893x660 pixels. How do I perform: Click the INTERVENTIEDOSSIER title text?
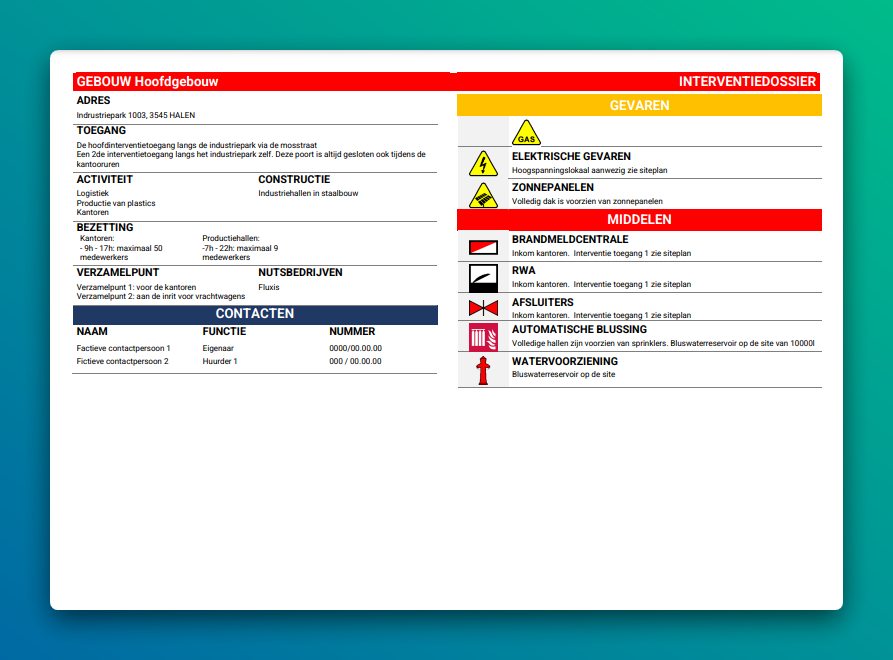click(x=747, y=82)
